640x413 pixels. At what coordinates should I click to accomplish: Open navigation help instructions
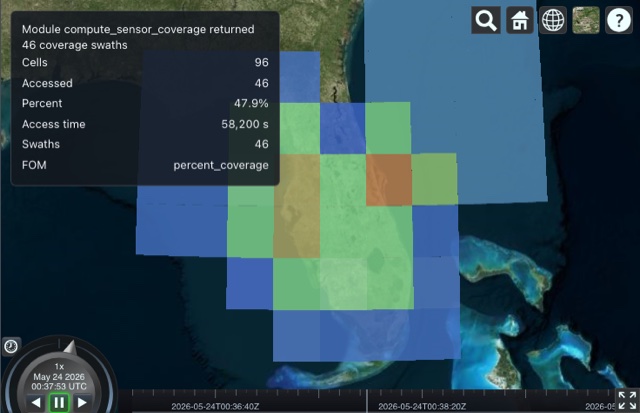[x=619, y=20]
